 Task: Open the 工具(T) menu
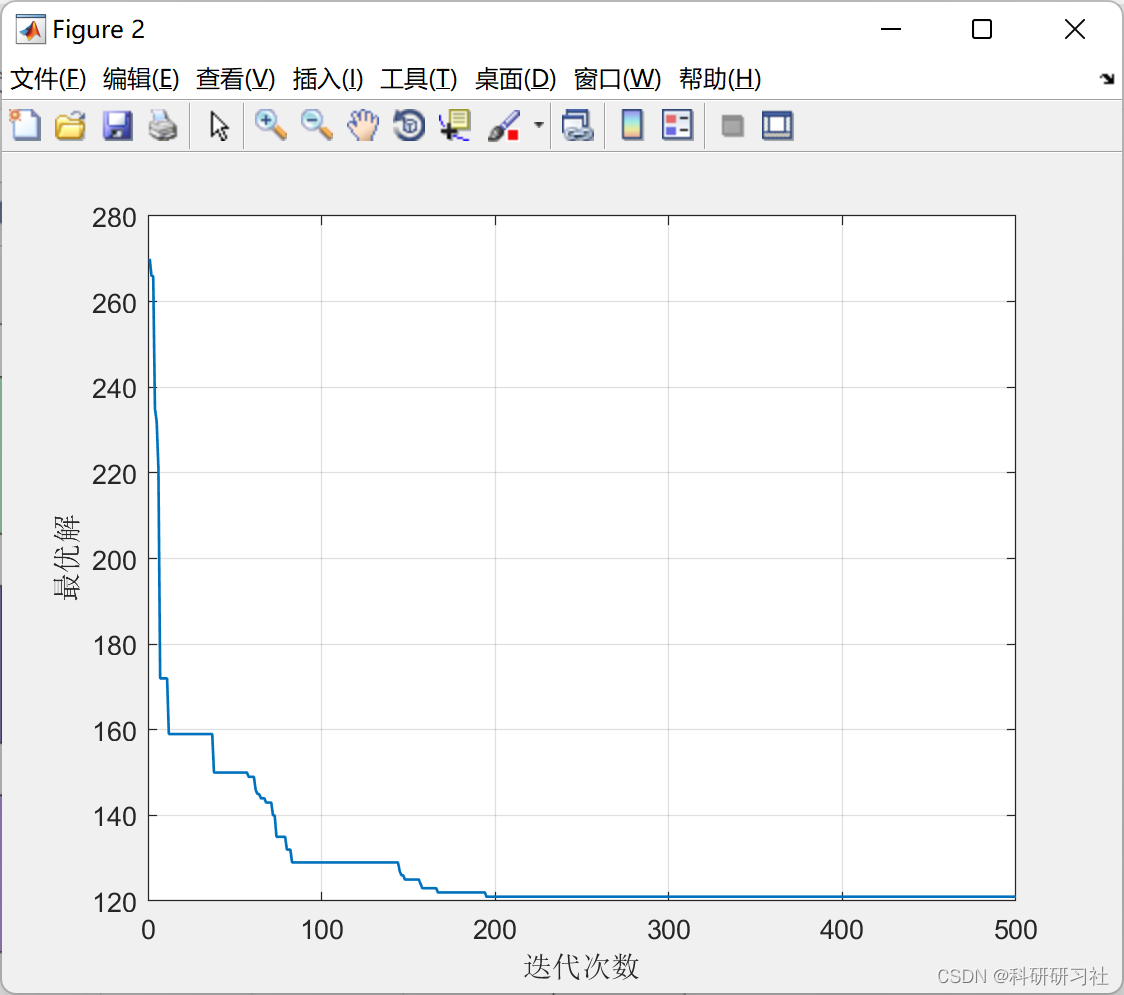coord(419,78)
